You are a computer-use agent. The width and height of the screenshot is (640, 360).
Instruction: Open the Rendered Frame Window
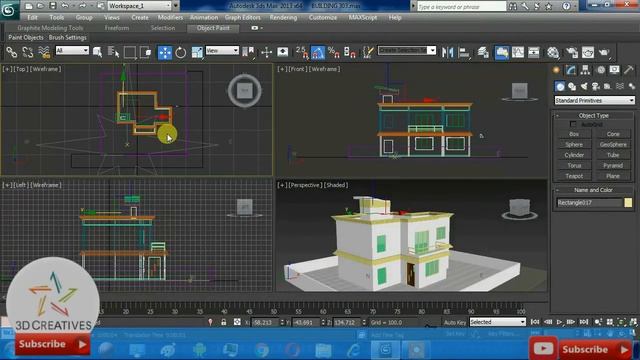[x=588, y=52]
